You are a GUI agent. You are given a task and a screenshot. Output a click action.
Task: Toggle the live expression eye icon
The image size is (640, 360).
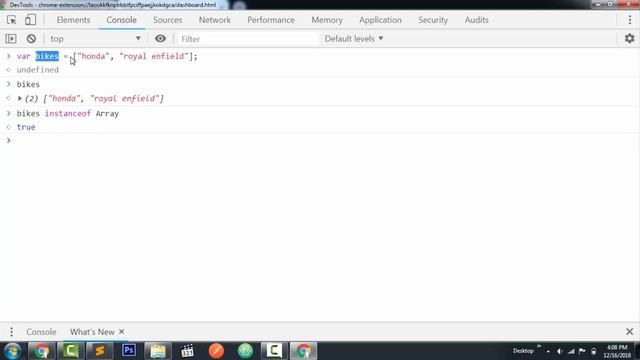tap(160, 39)
